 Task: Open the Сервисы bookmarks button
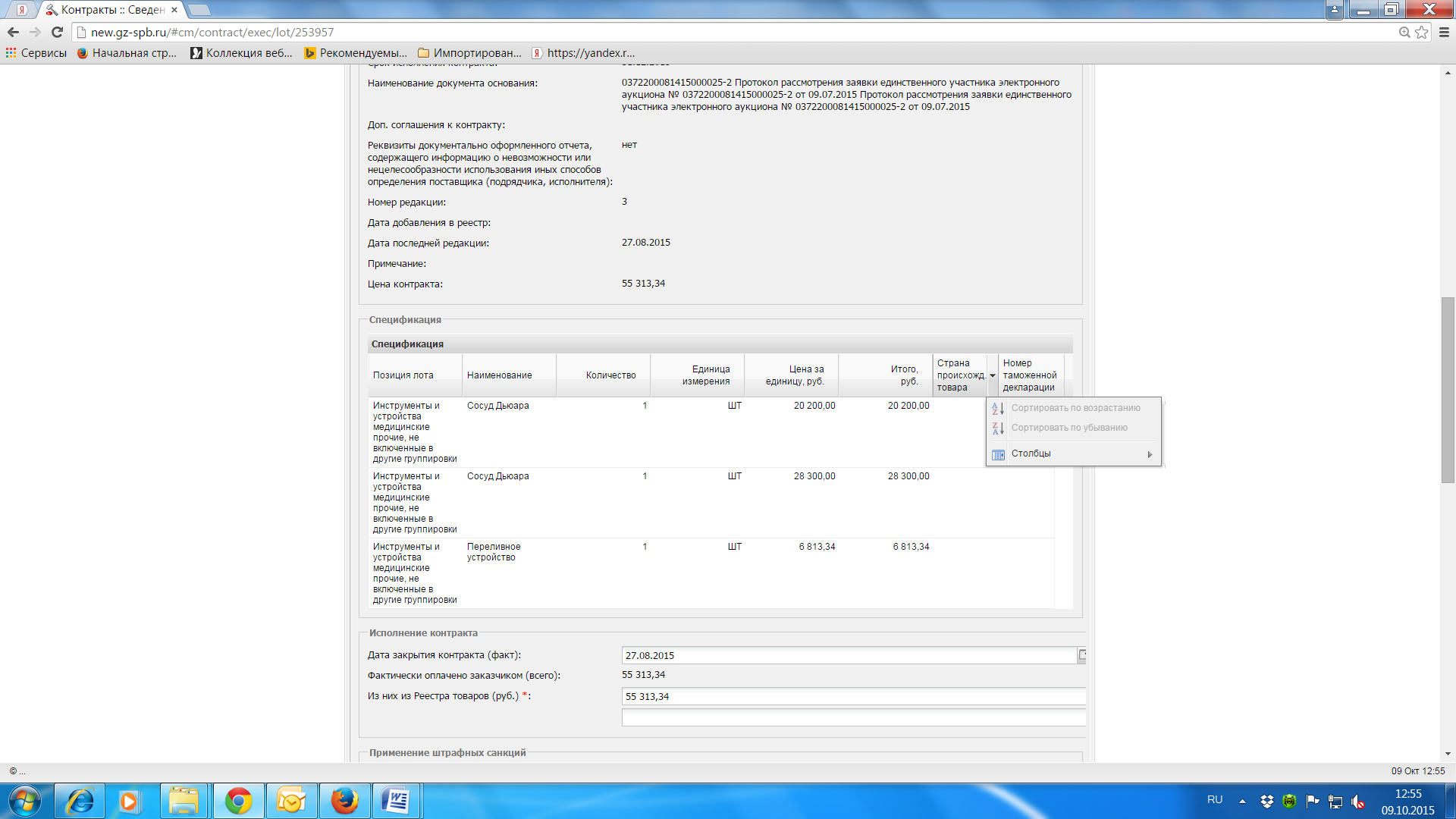36,53
